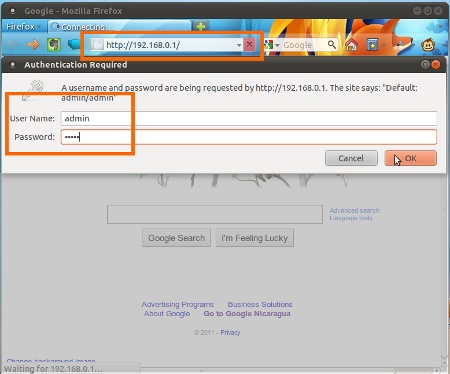Open the Advertising Programs link

178,304
